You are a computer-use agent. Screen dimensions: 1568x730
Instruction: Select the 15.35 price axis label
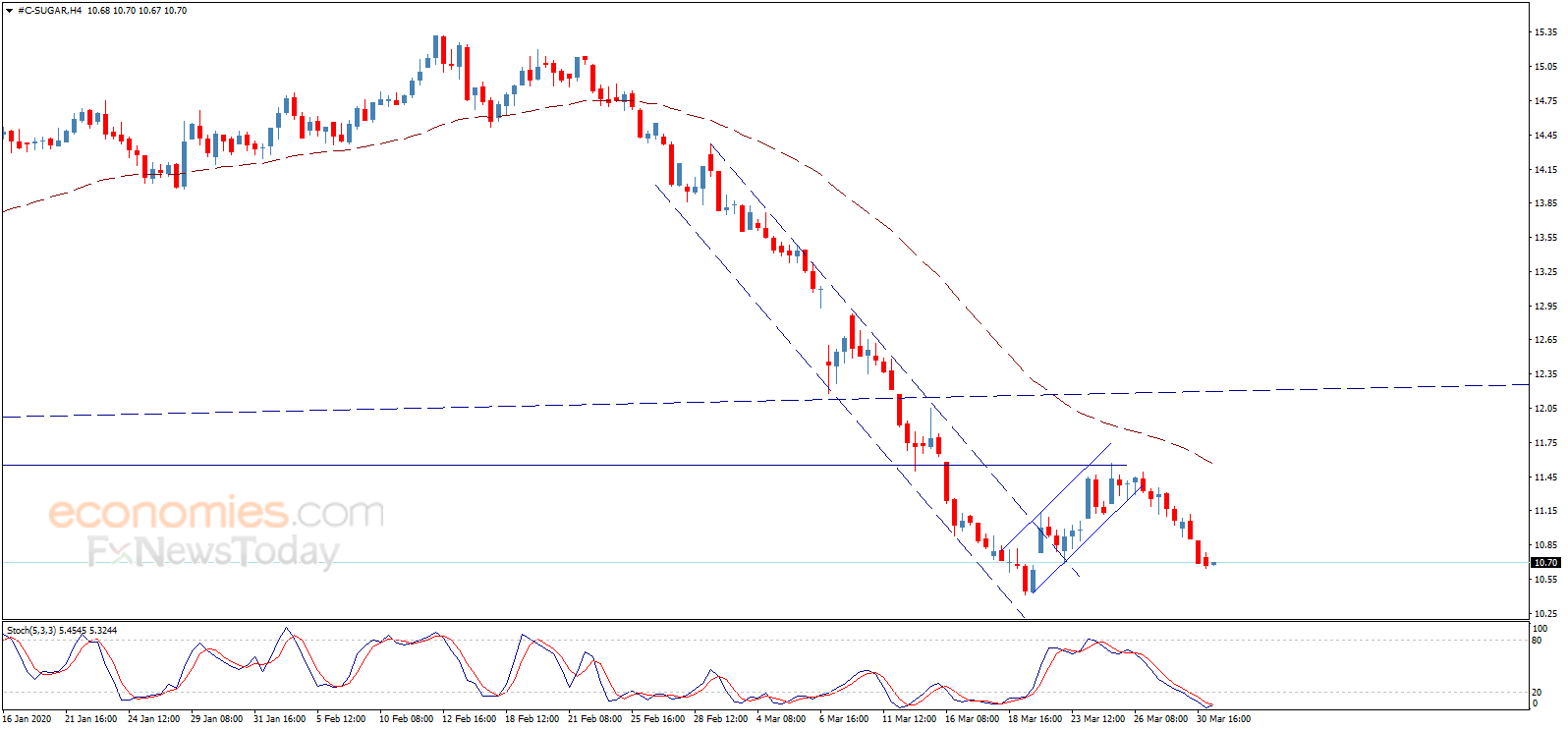(x=1545, y=32)
